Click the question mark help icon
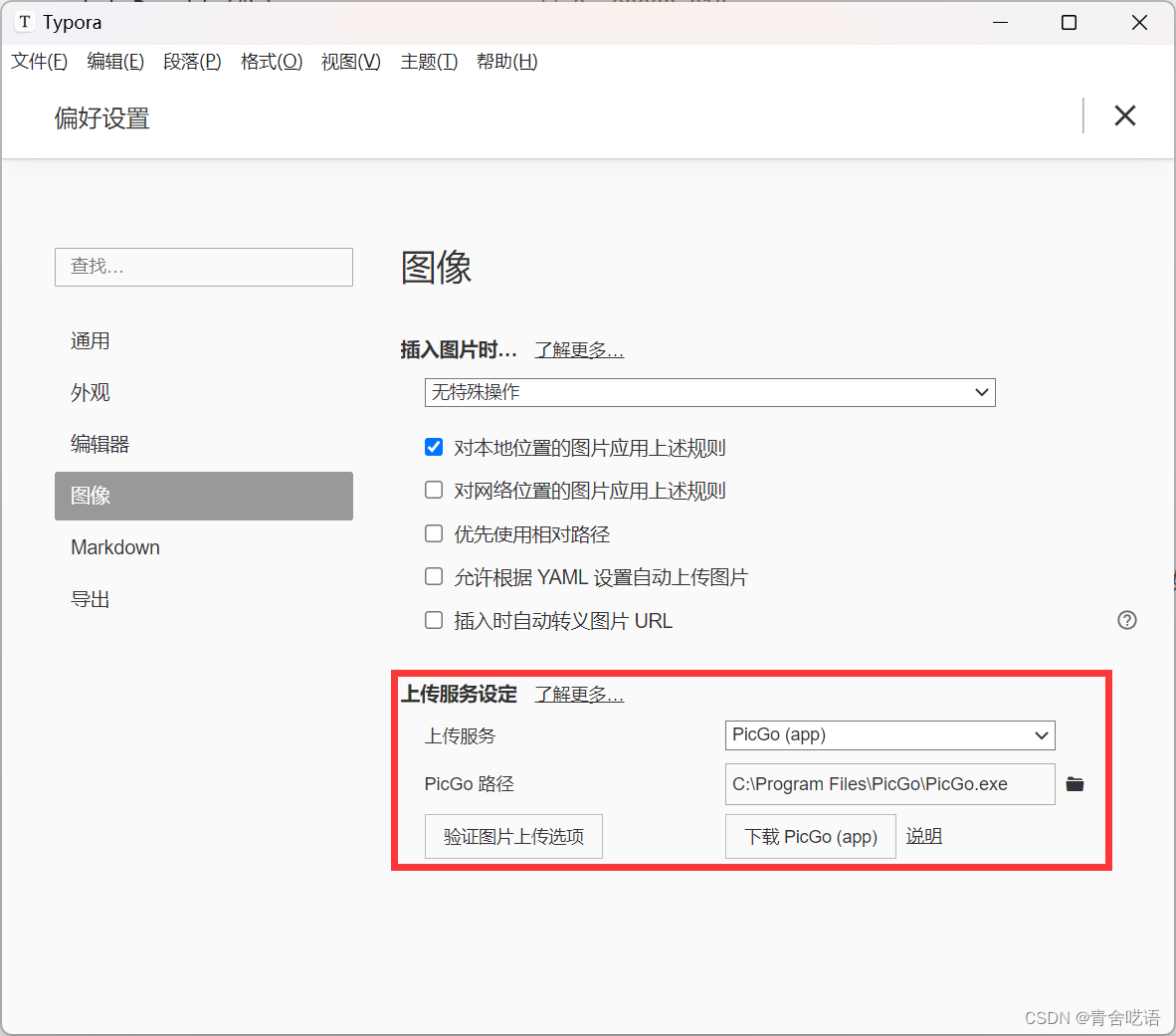This screenshot has width=1176, height=1036. [1126, 620]
